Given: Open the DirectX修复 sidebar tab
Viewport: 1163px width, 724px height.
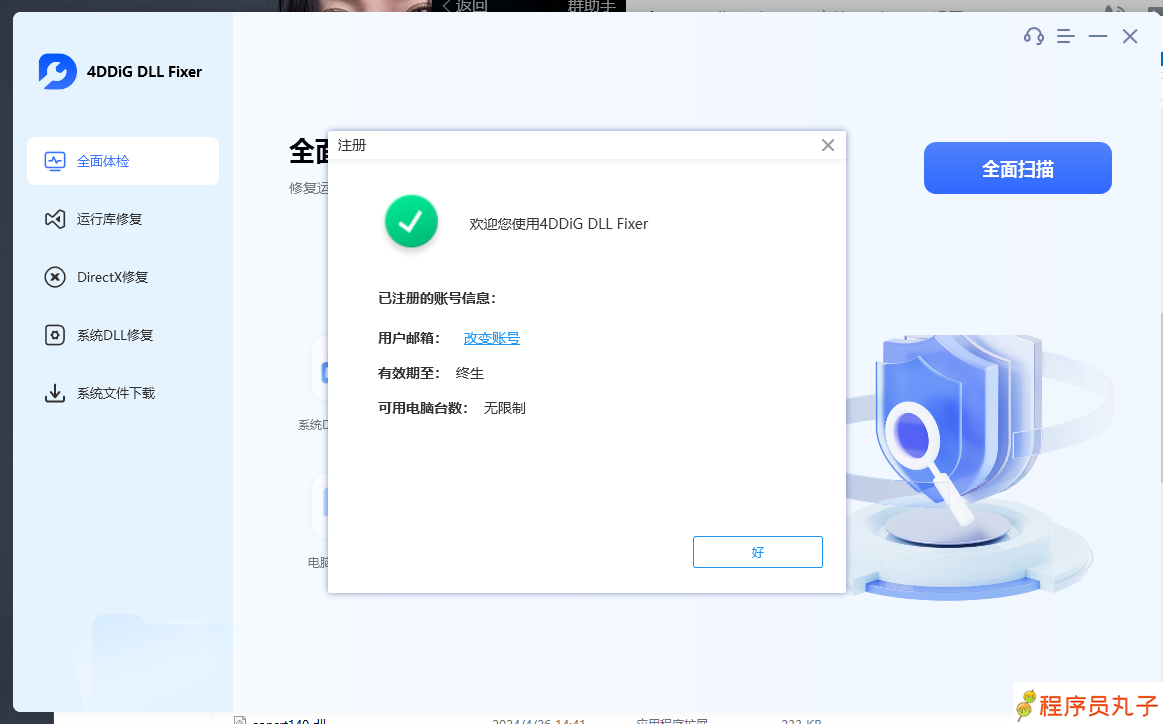Looking at the screenshot, I should (123, 277).
